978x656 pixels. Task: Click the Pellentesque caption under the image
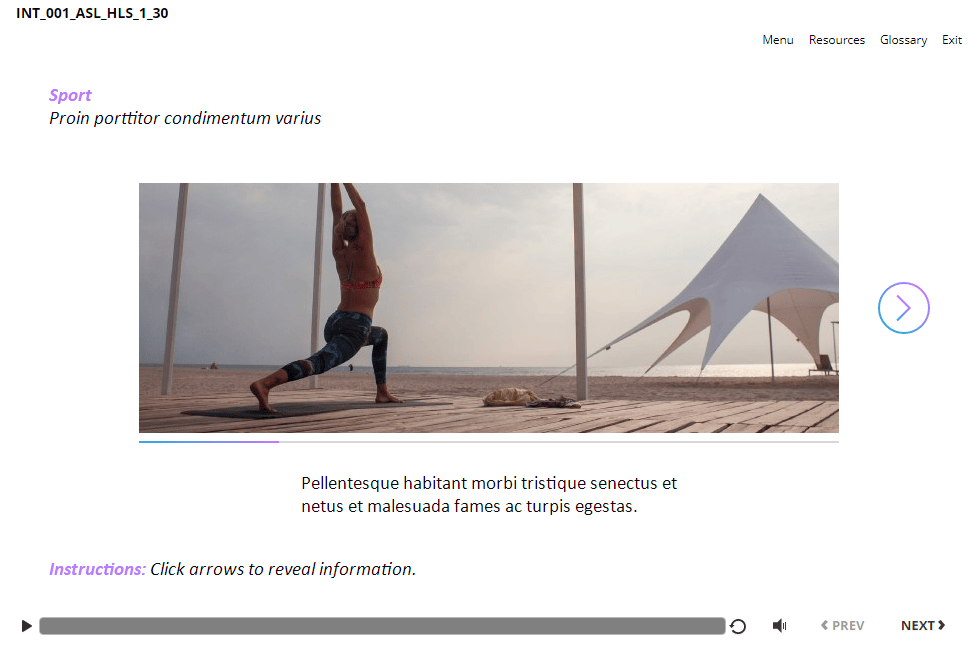489,494
